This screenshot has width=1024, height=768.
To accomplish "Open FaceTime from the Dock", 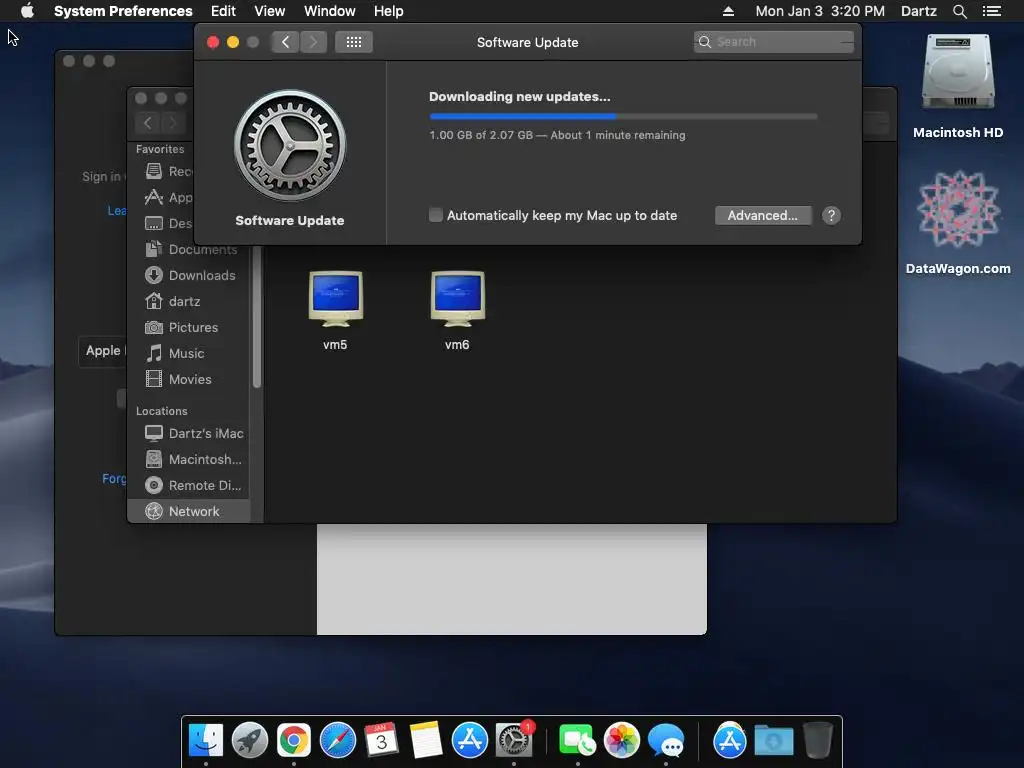I will click(x=577, y=741).
